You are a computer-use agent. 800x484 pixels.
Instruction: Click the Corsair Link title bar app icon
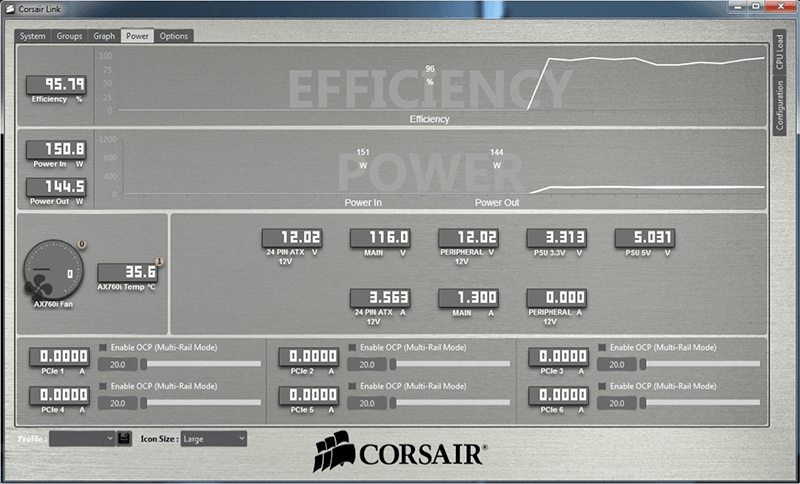[x=10, y=9]
